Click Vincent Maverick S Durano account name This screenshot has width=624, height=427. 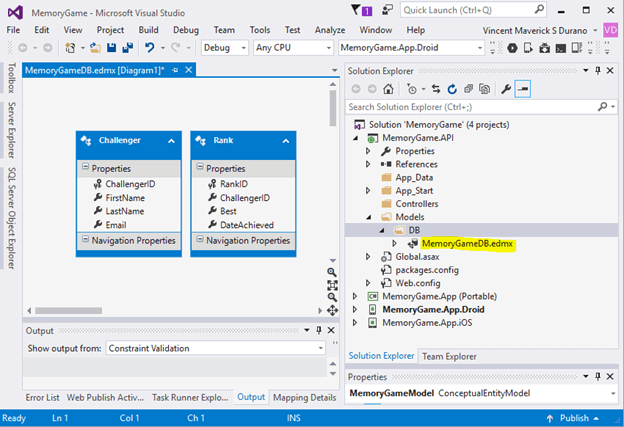click(535, 31)
